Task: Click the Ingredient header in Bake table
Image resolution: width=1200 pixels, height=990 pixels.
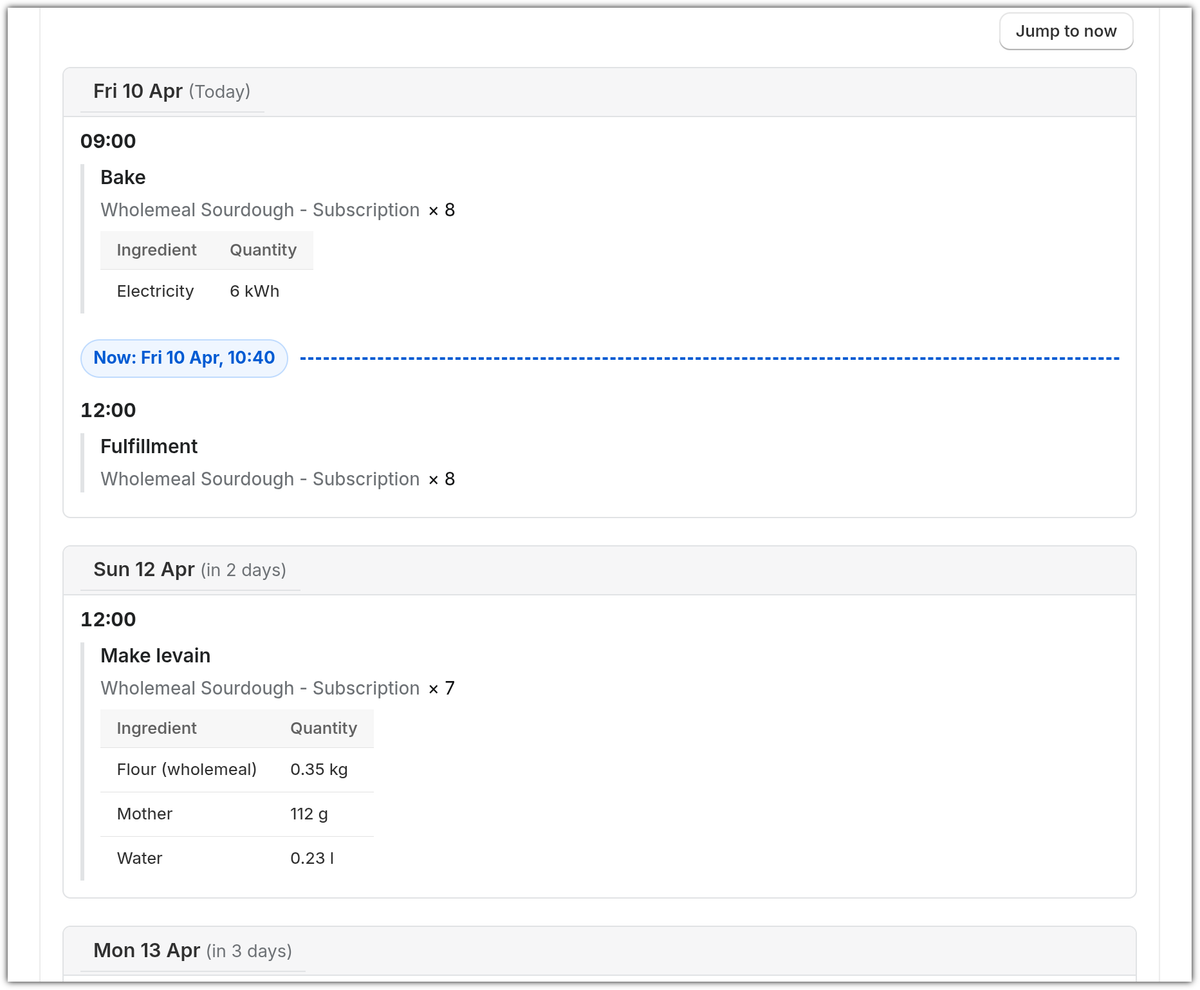Action: click(x=157, y=250)
